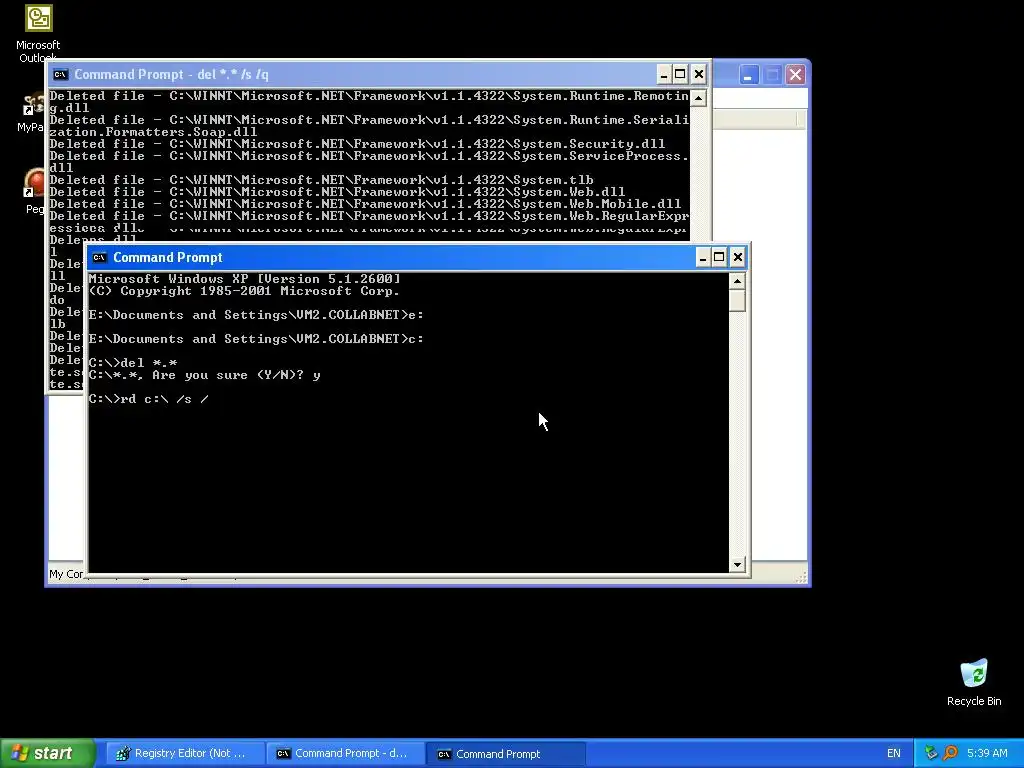1024x768 pixels.
Task: Switch to Command Prompt - d... taskbar button
Action: click(x=344, y=754)
